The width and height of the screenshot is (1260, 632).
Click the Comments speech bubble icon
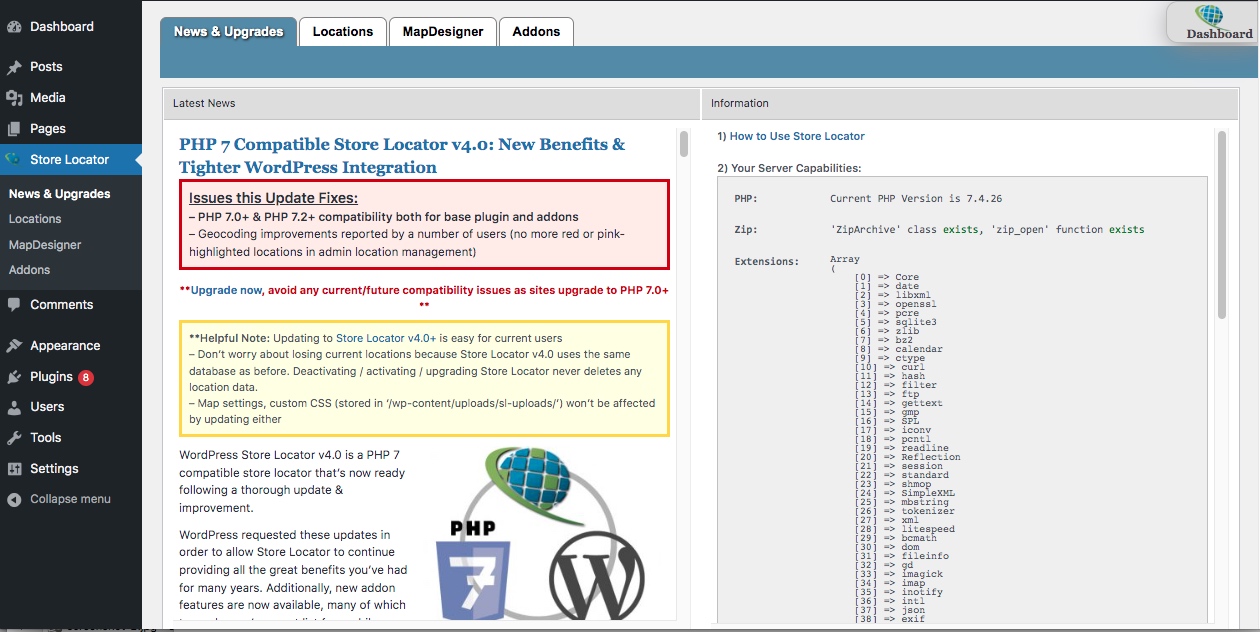(14, 305)
